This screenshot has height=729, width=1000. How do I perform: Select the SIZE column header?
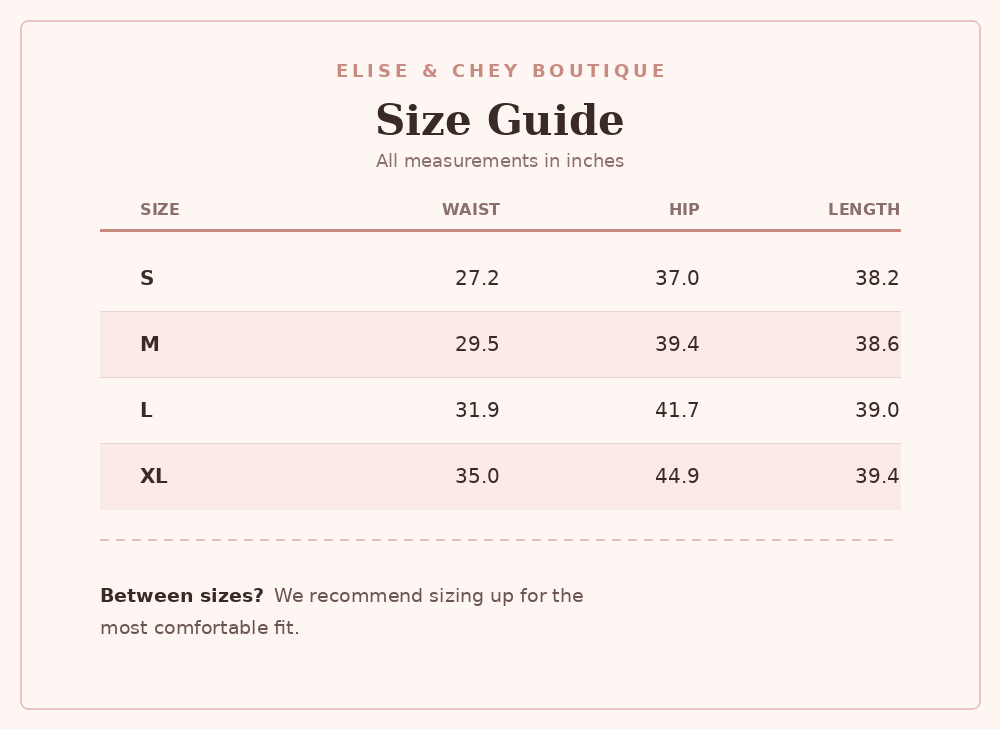point(160,209)
